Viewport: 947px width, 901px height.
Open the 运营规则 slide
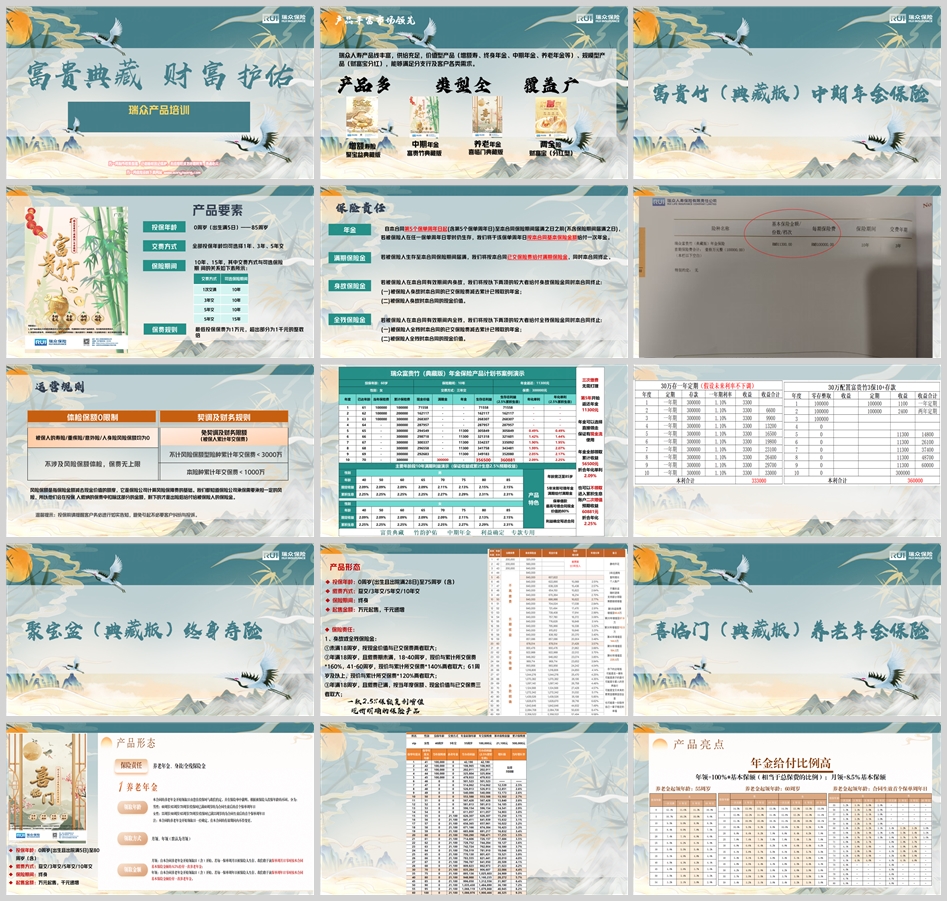point(160,450)
